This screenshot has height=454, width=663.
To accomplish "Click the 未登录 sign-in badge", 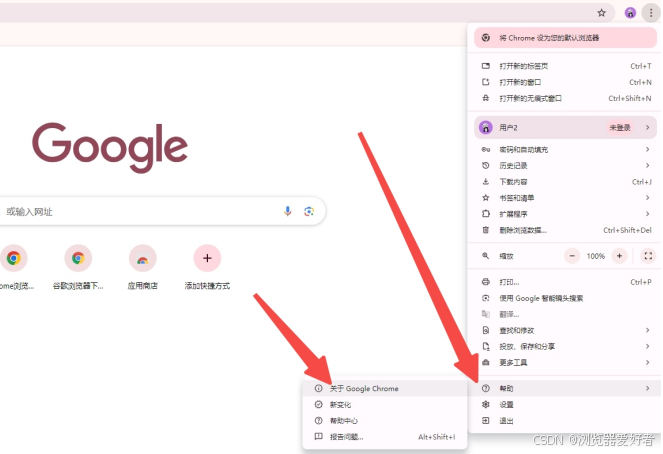I will tap(620, 127).
